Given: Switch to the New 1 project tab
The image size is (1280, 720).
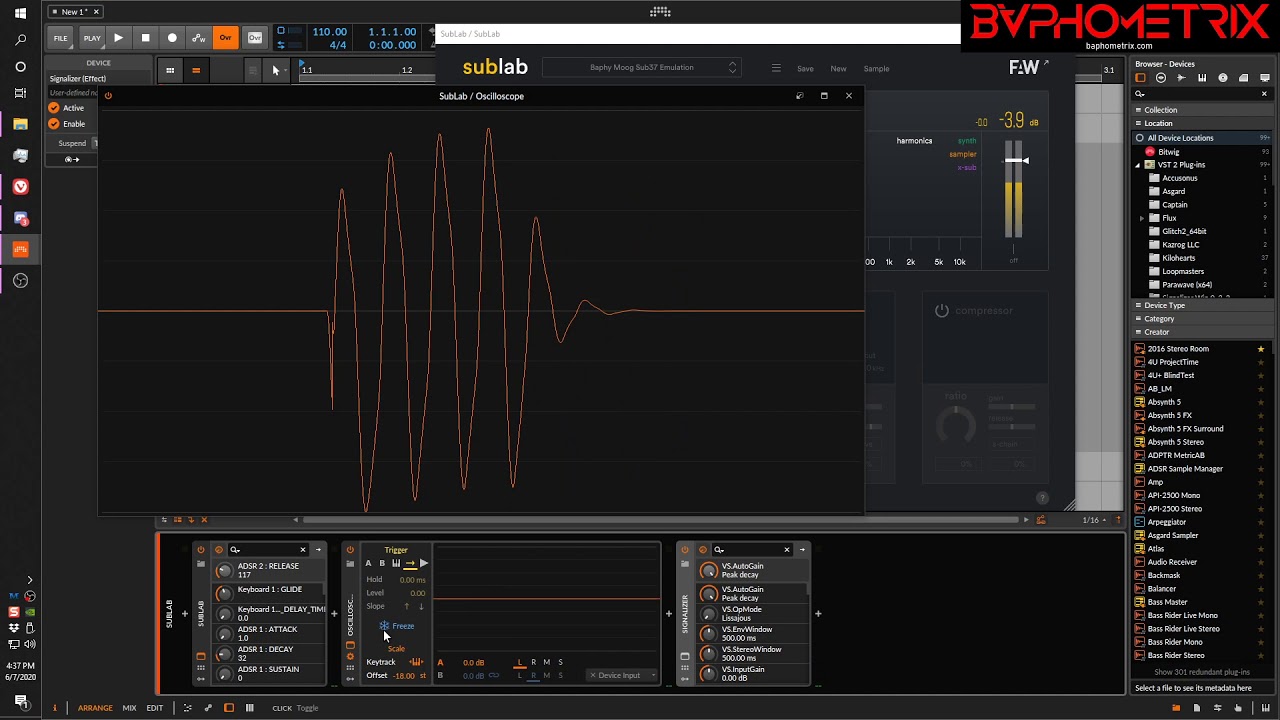Looking at the screenshot, I should [x=74, y=11].
